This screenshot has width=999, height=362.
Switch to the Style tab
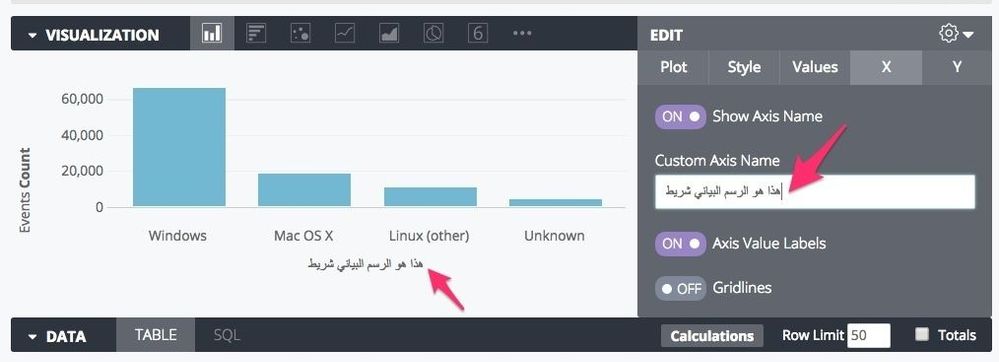744,68
